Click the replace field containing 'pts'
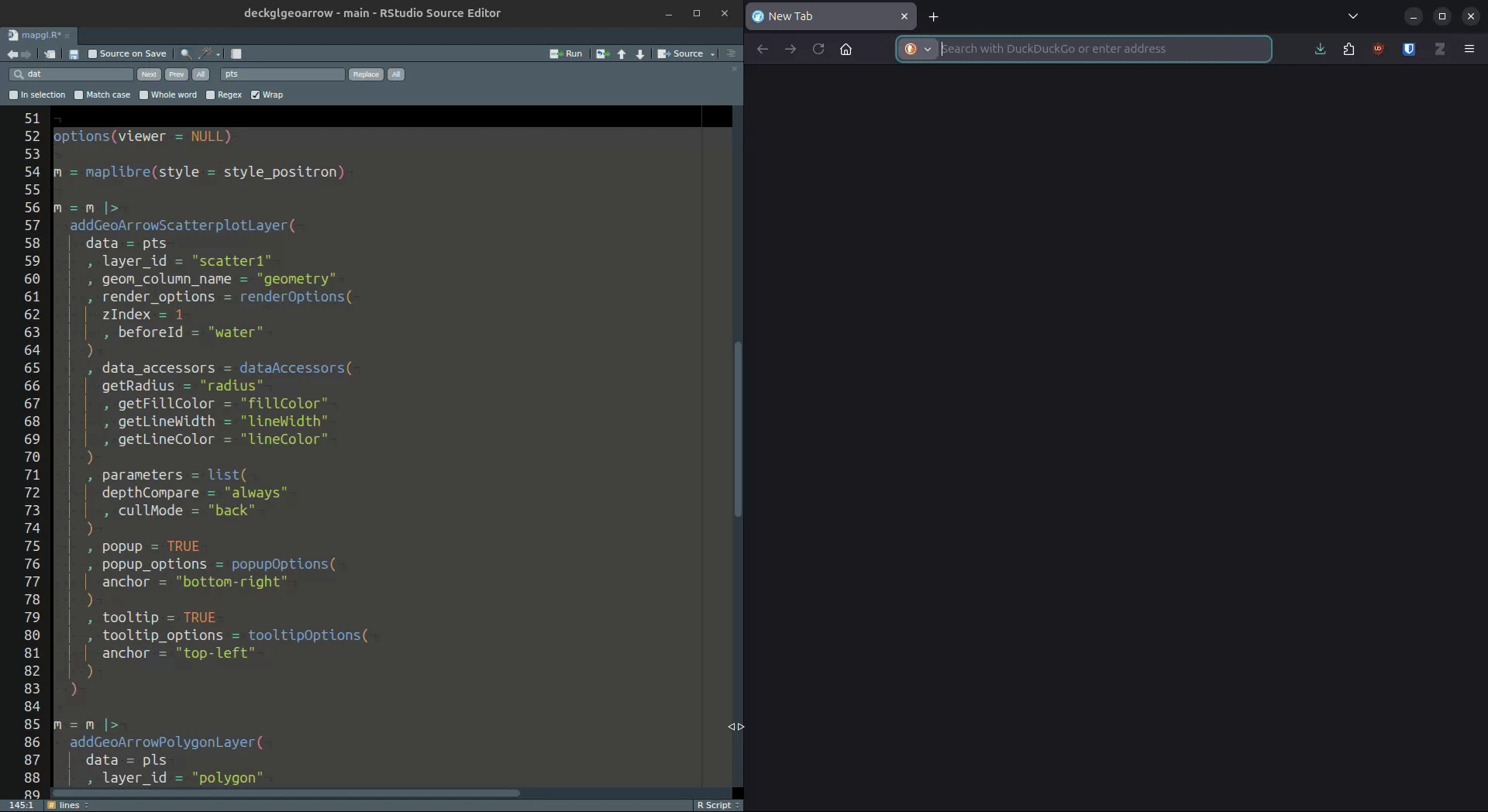The image size is (1488, 812). [282, 74]
